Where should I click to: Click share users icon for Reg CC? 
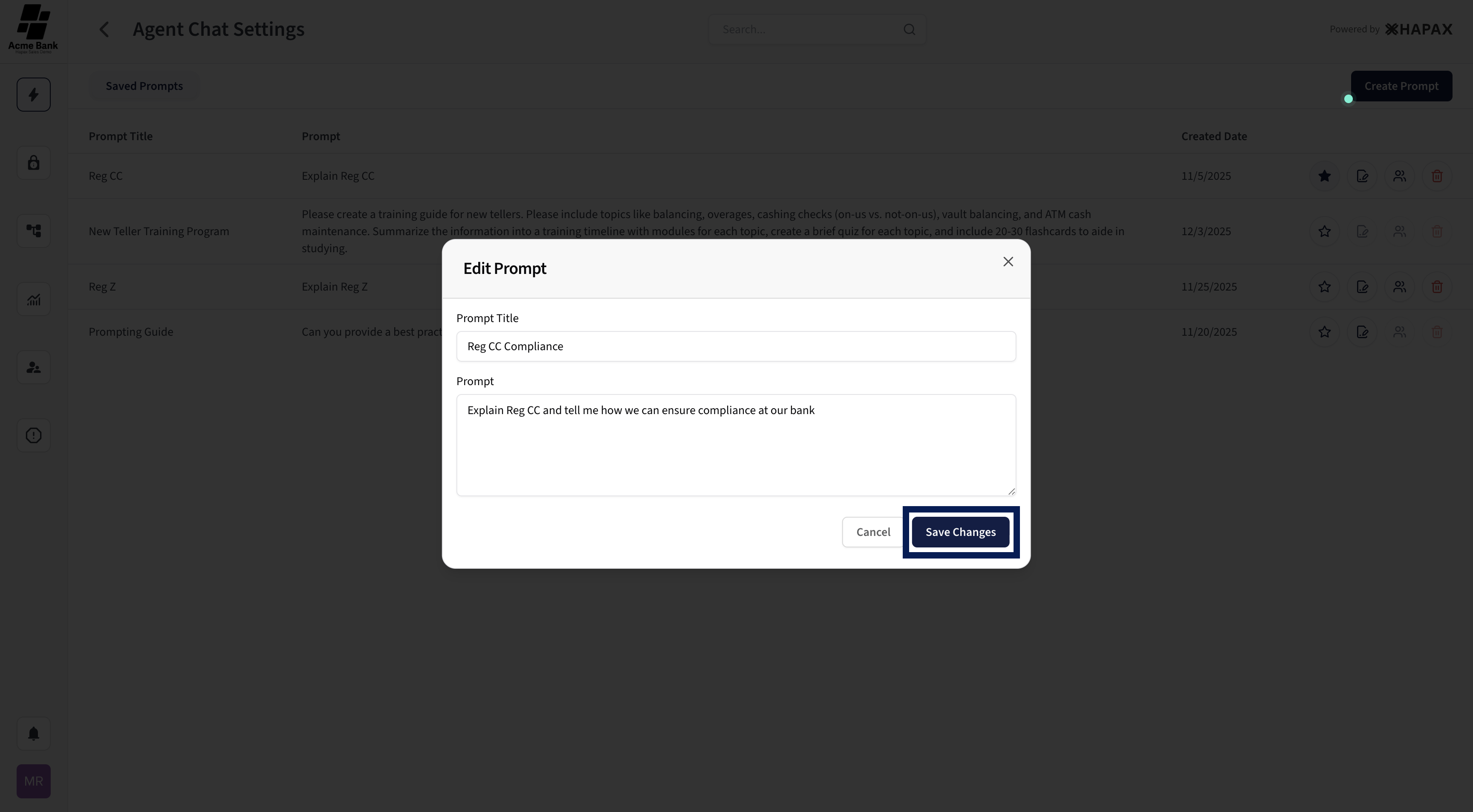pos(1399,176)
